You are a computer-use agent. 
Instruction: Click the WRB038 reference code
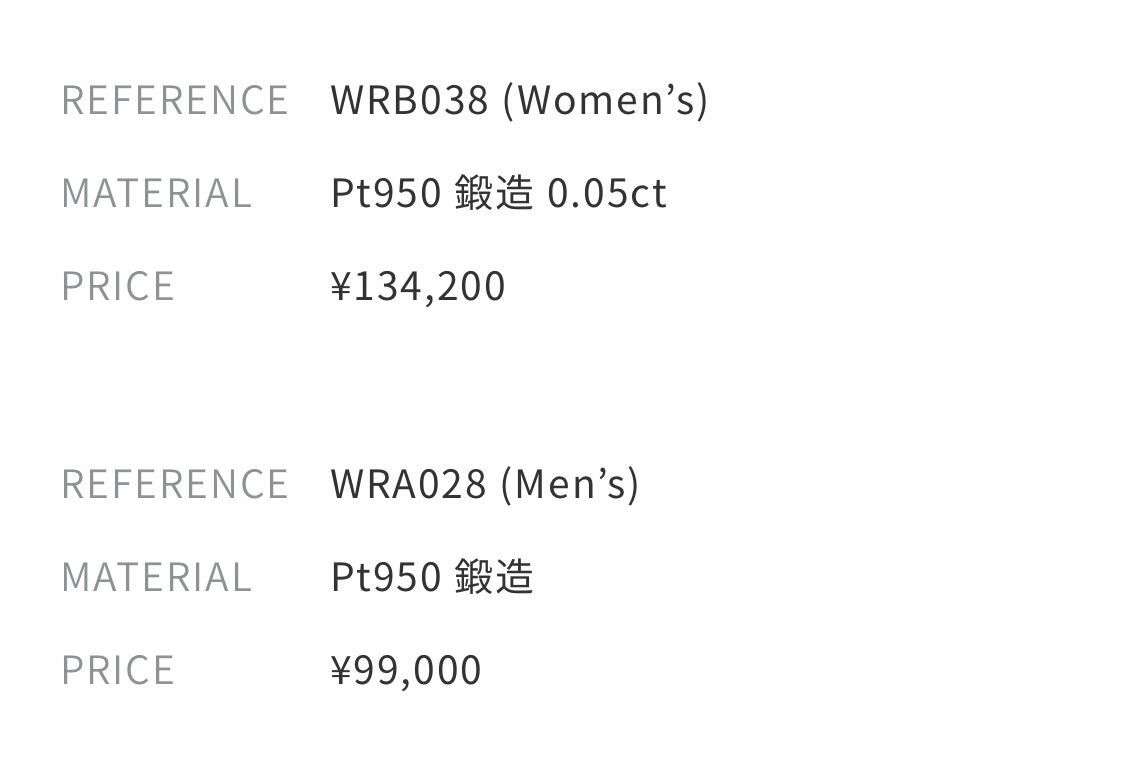pyautogui.click(x=410, y=100)
